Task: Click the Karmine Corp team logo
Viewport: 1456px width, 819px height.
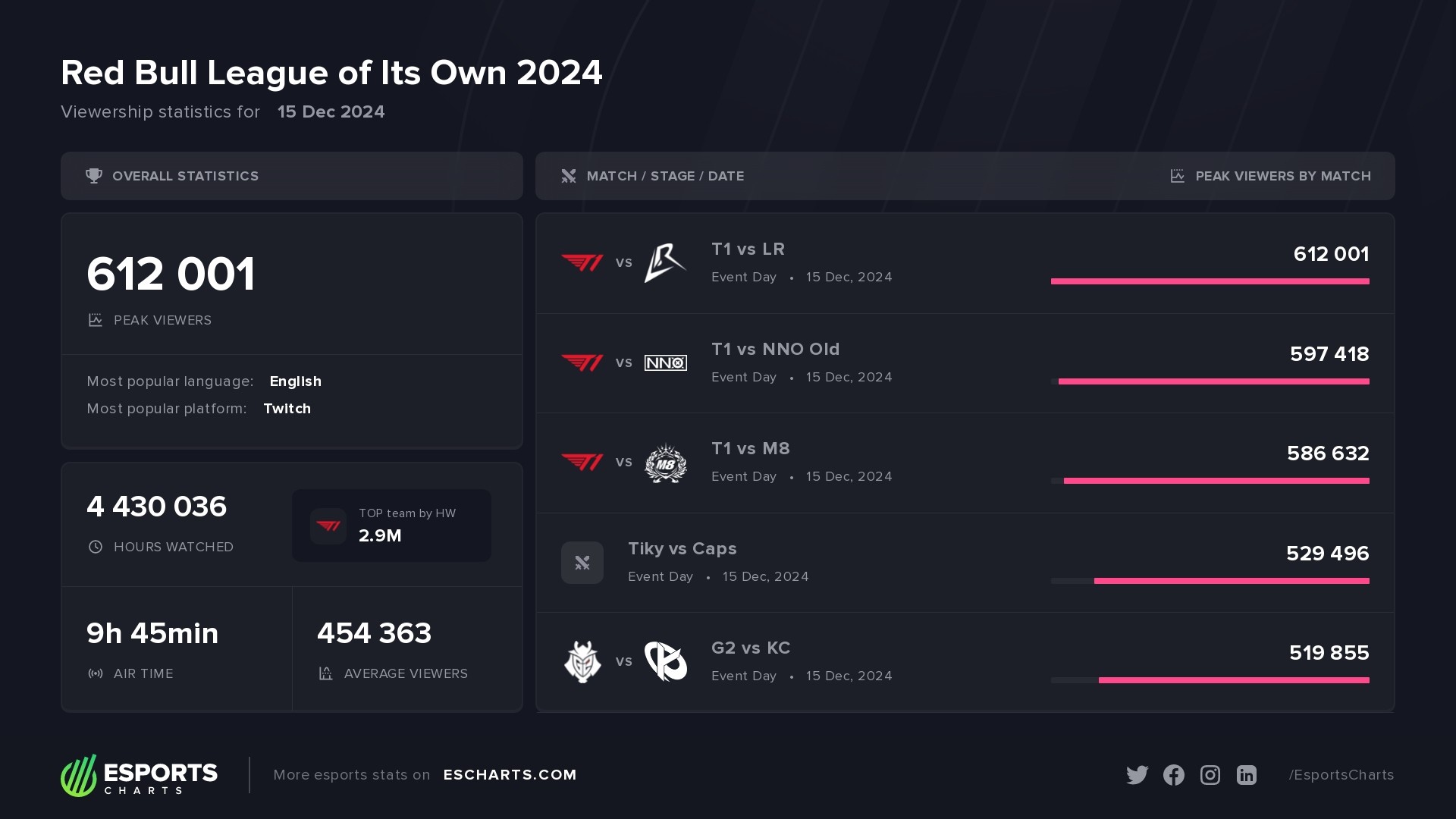Action: click(x=665, y=661)
